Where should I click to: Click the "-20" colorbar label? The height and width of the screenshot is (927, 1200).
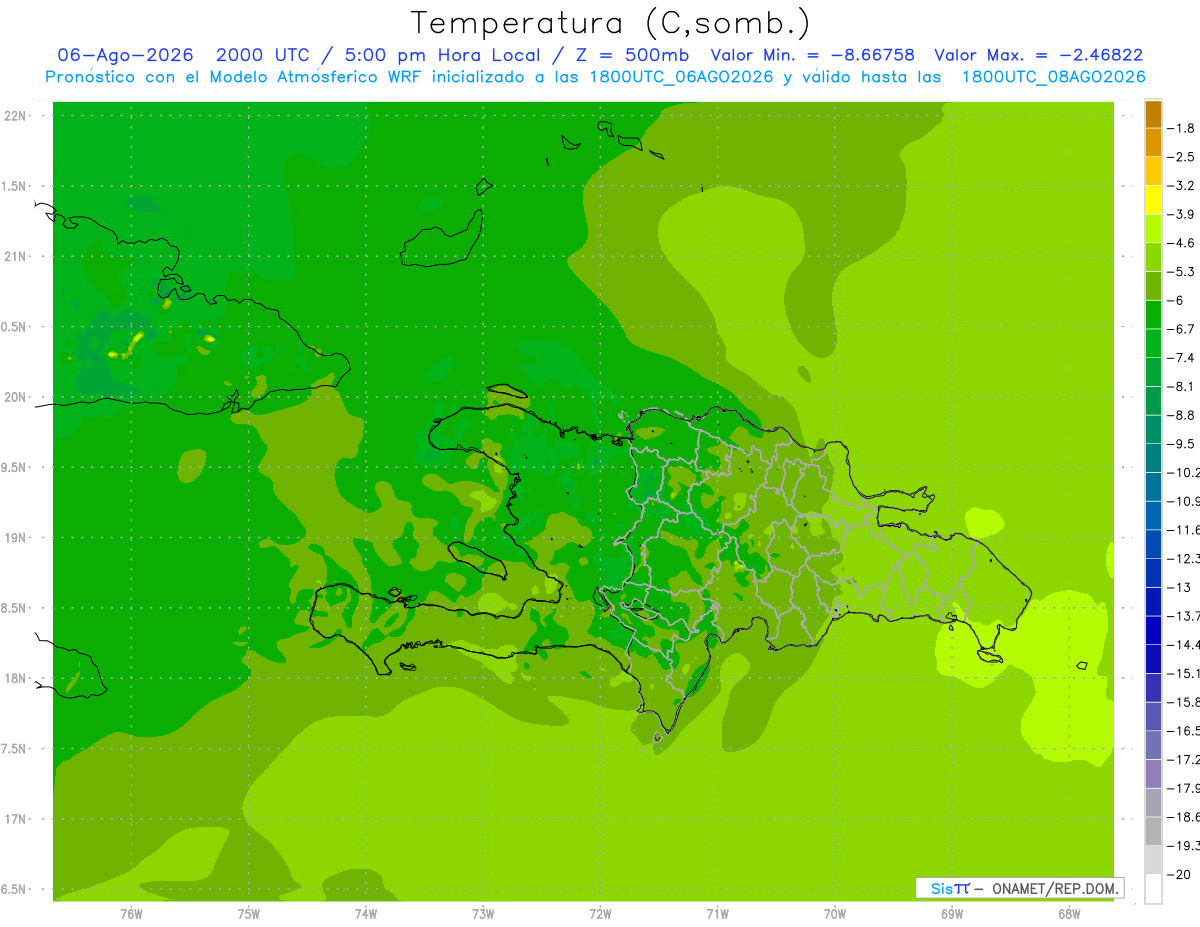[1180, 874]
